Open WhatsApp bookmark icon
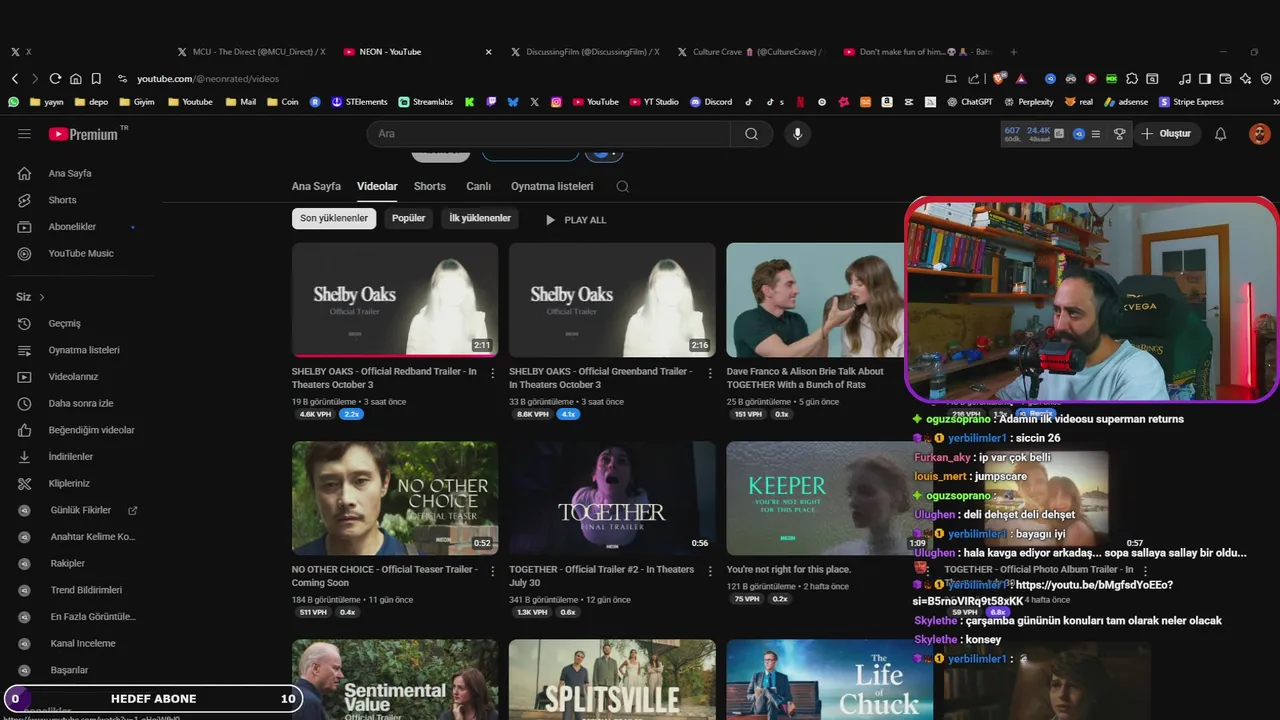 (x=13, y=102)
